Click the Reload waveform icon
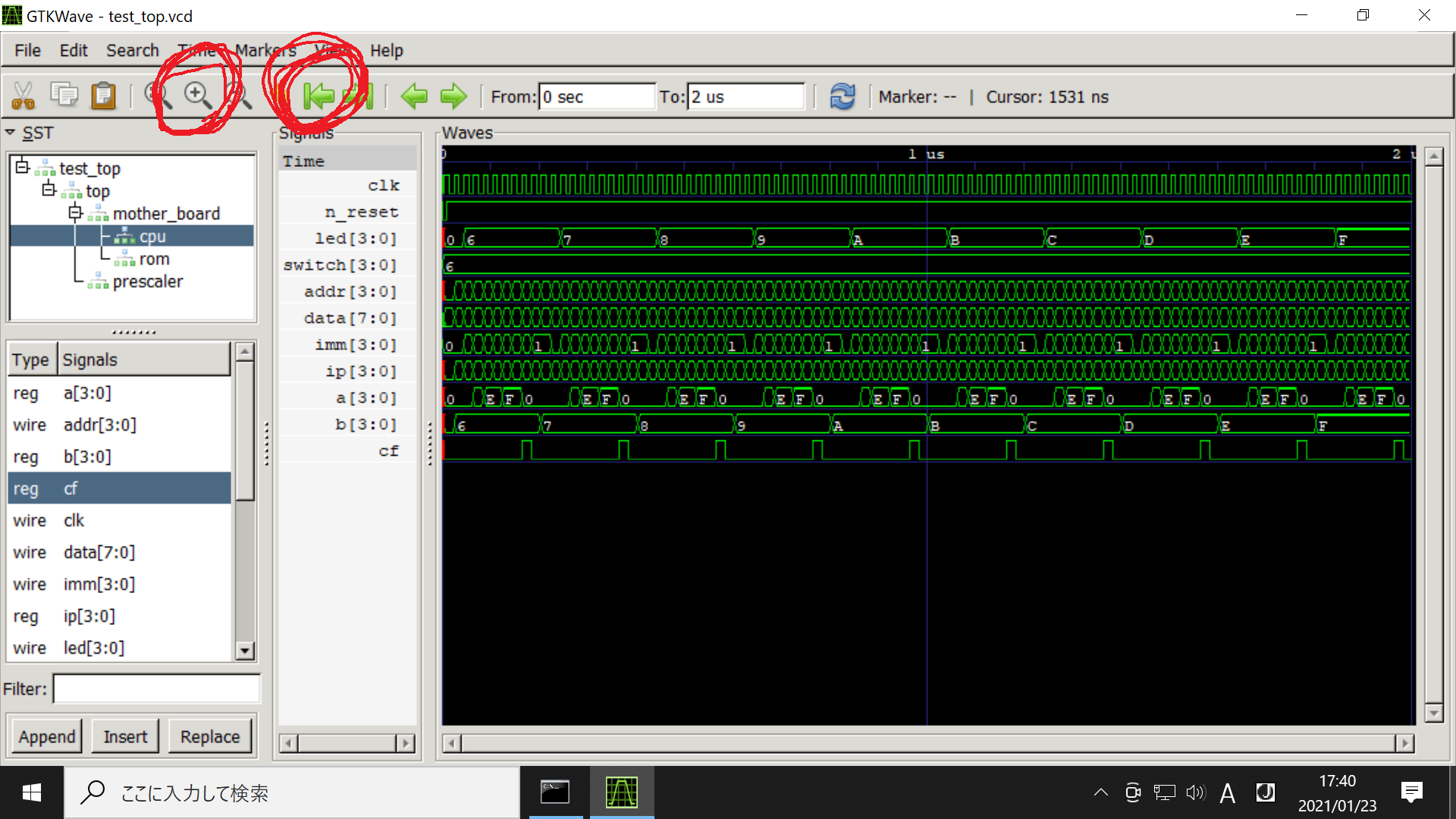This screenshot has height=819, width=1456. pos(843,96)
